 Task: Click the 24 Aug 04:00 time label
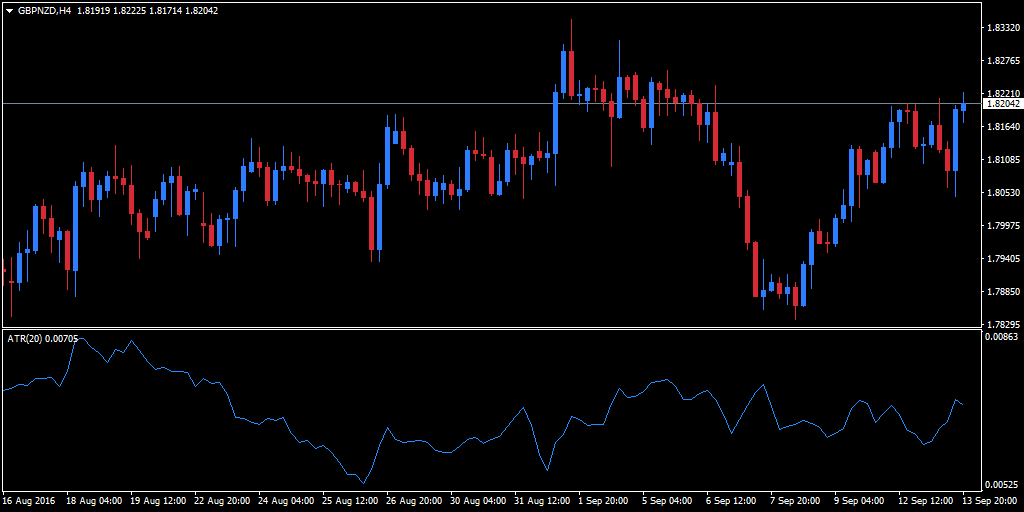coord(286,501)
